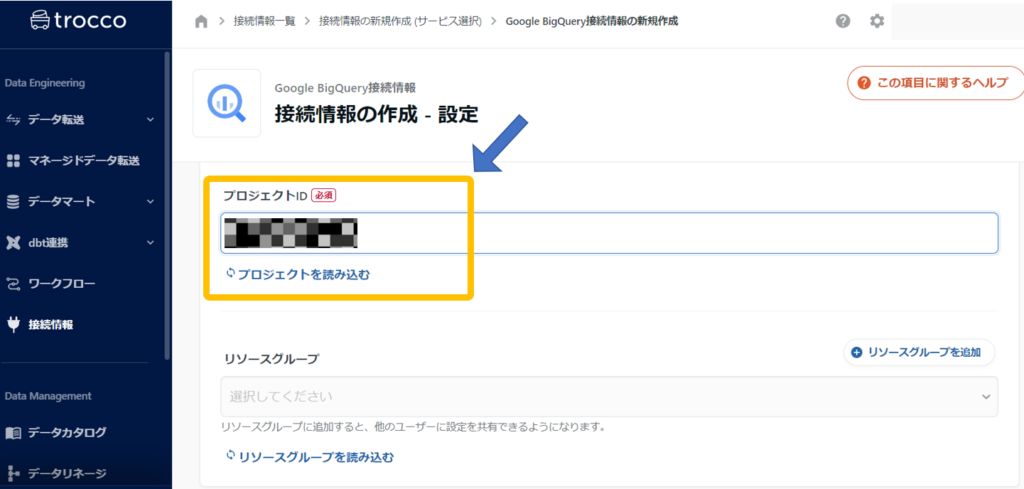Open データリネージ in the sidebar

[x=66, y=474]
